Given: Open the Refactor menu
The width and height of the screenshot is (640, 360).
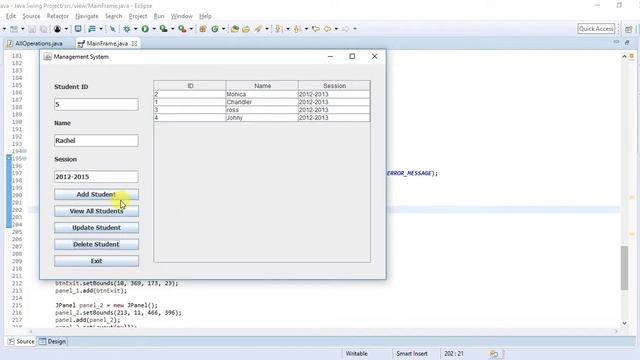Looking at the screenshot, I should (58, 16).
